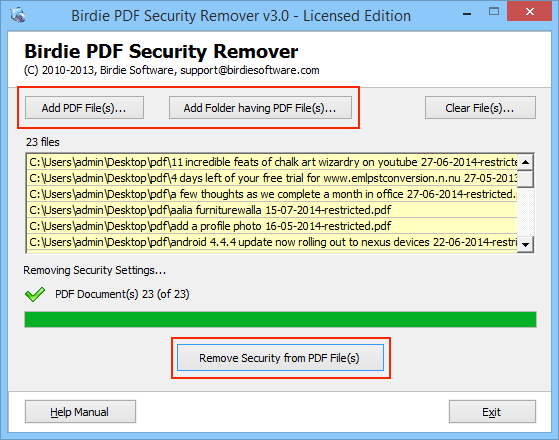Select aalia furniturewalla restricted PDF entry
The height and width of the screenshot is (440, 559).
coord(272,210)
